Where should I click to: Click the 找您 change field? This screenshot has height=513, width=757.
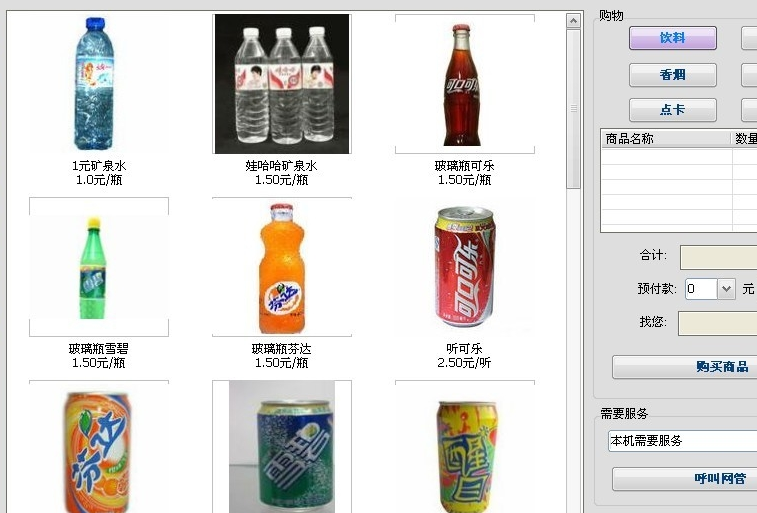717,323
